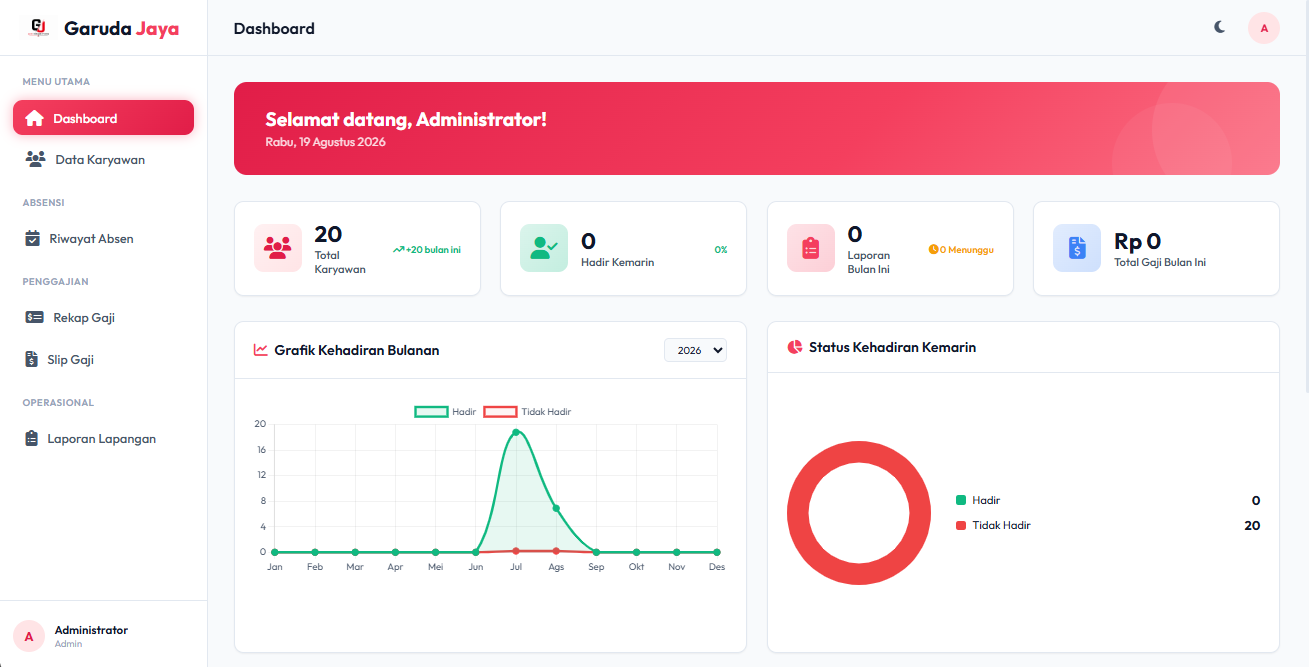The width and height of the screenshot is (1309, 667).
Task: Toggle dark mode with the moon icon
Action: (1220, 27)
